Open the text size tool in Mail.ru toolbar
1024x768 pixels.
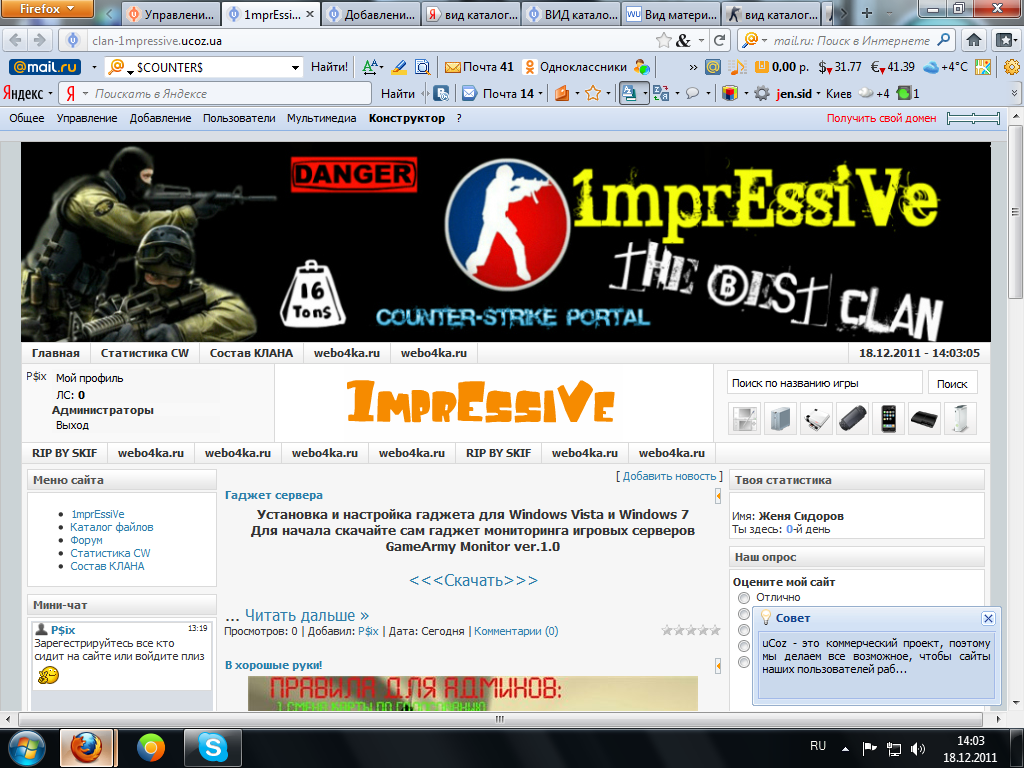click(372, 67)
